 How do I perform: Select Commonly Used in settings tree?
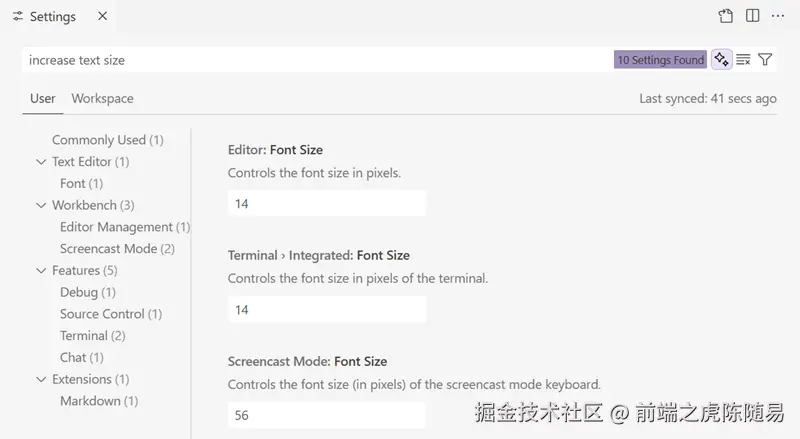click(x=107, y=140)
